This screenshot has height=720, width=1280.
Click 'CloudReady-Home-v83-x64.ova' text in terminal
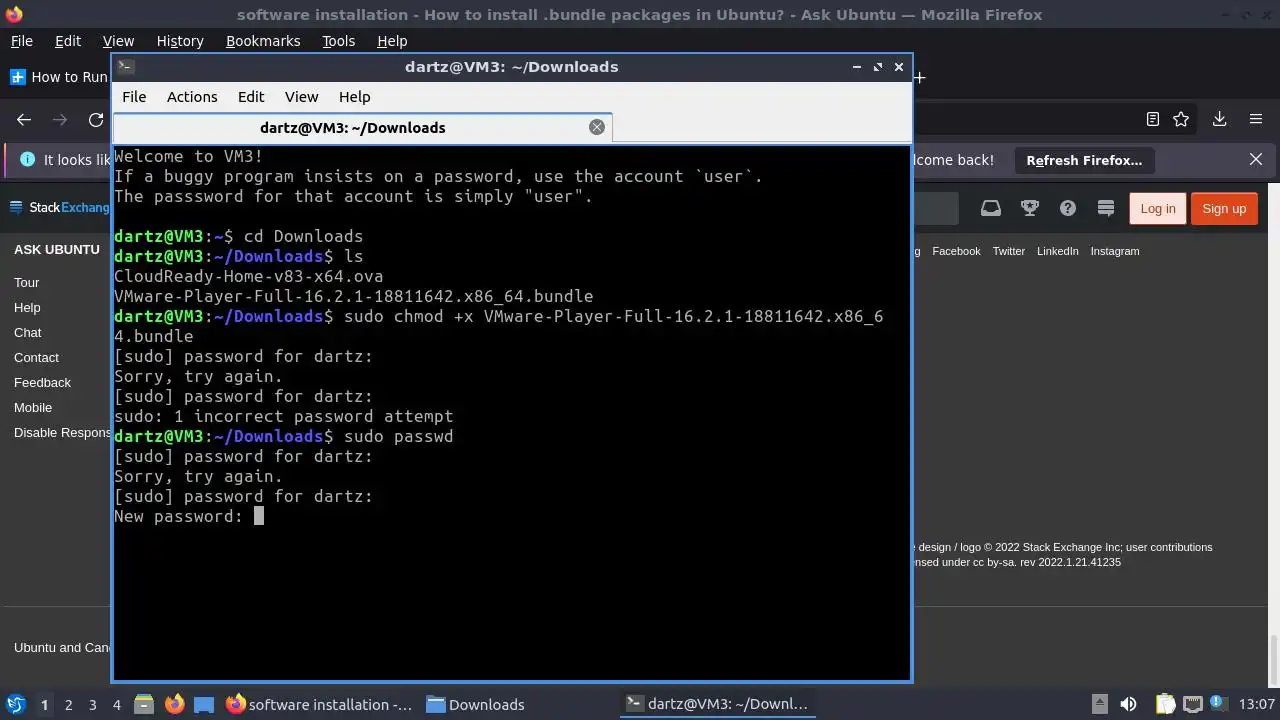pyautogui.click(x=248, y=276)
